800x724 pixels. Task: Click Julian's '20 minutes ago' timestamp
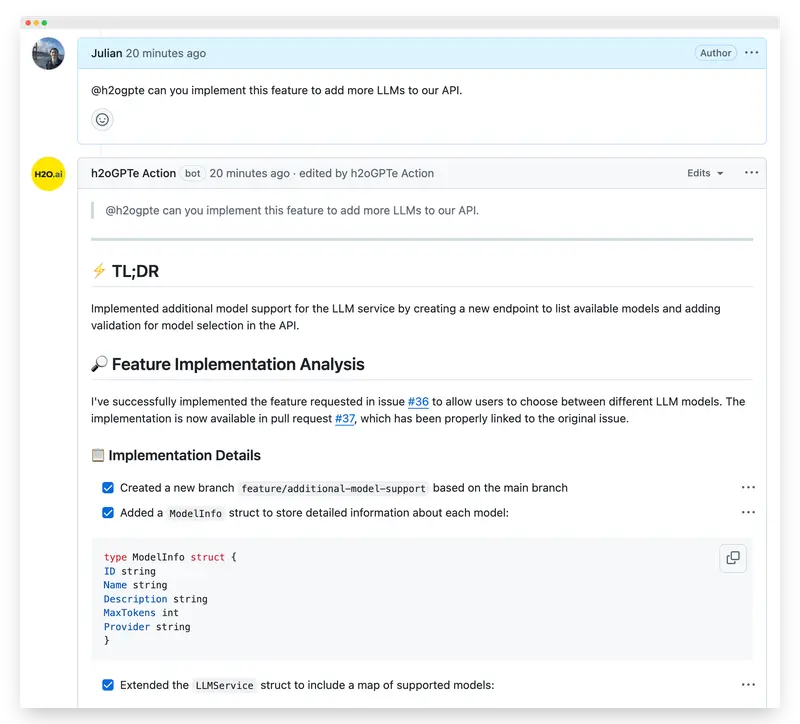tap(166, 53)
